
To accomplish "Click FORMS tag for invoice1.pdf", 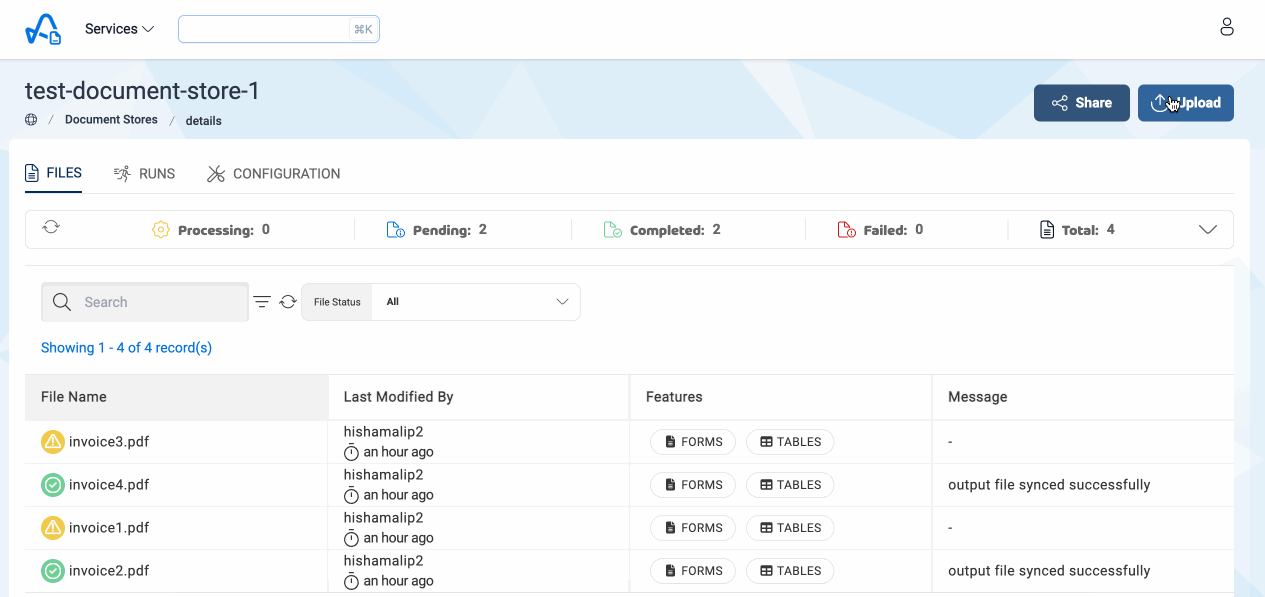I will 693,528.
